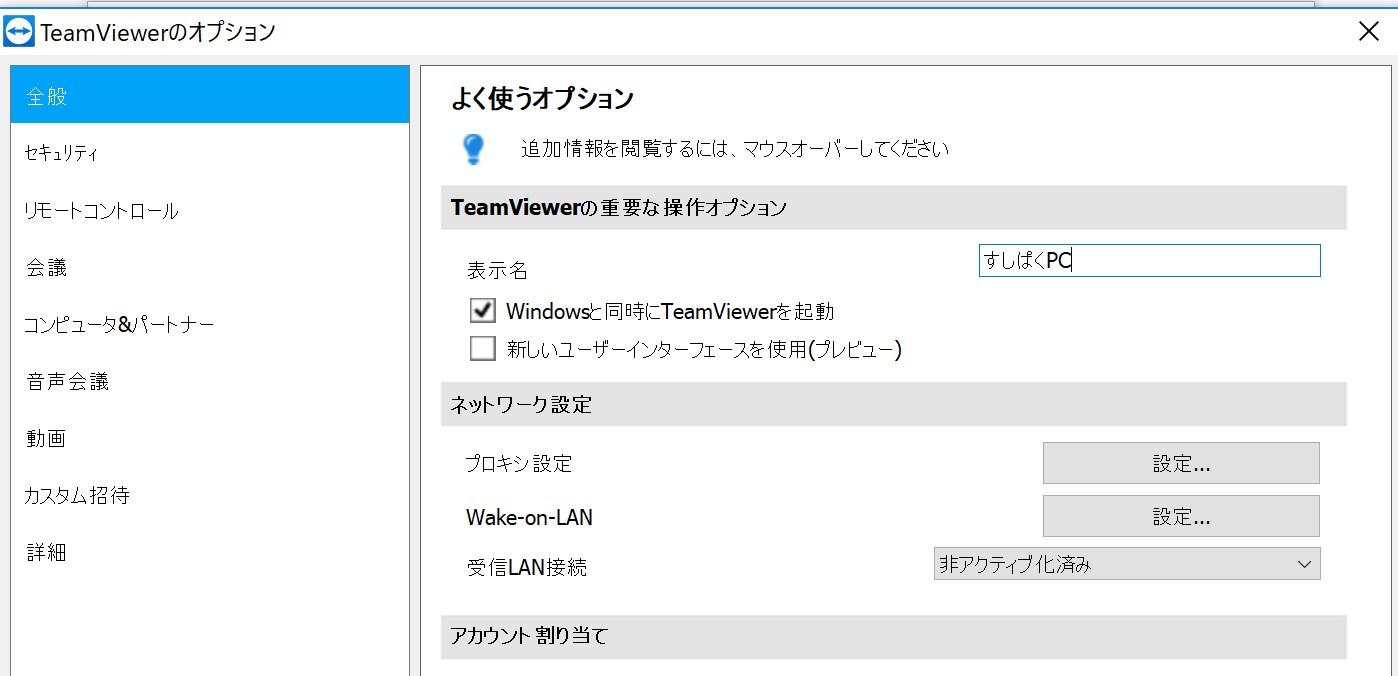Go to コンピュータ&パートナー category
This screenshot has height=676, width=1398.
210,324
